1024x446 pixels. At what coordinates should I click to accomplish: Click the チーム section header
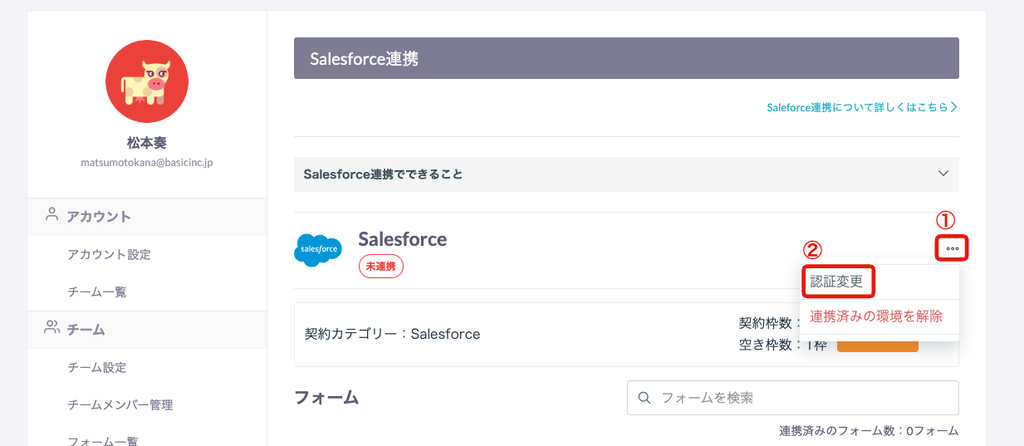(147, 330)
